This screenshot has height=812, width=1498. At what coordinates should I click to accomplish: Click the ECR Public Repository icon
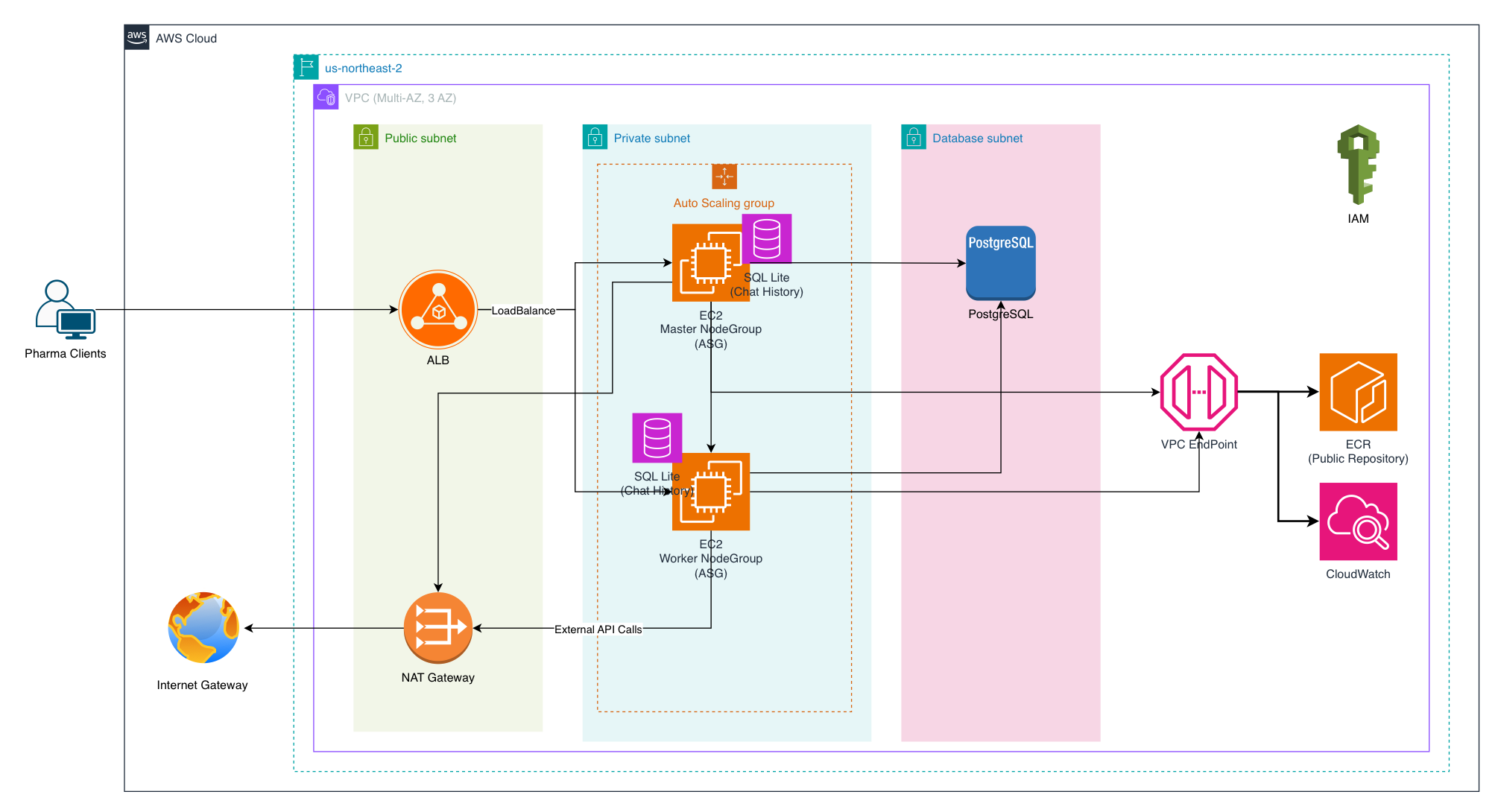1358,392
